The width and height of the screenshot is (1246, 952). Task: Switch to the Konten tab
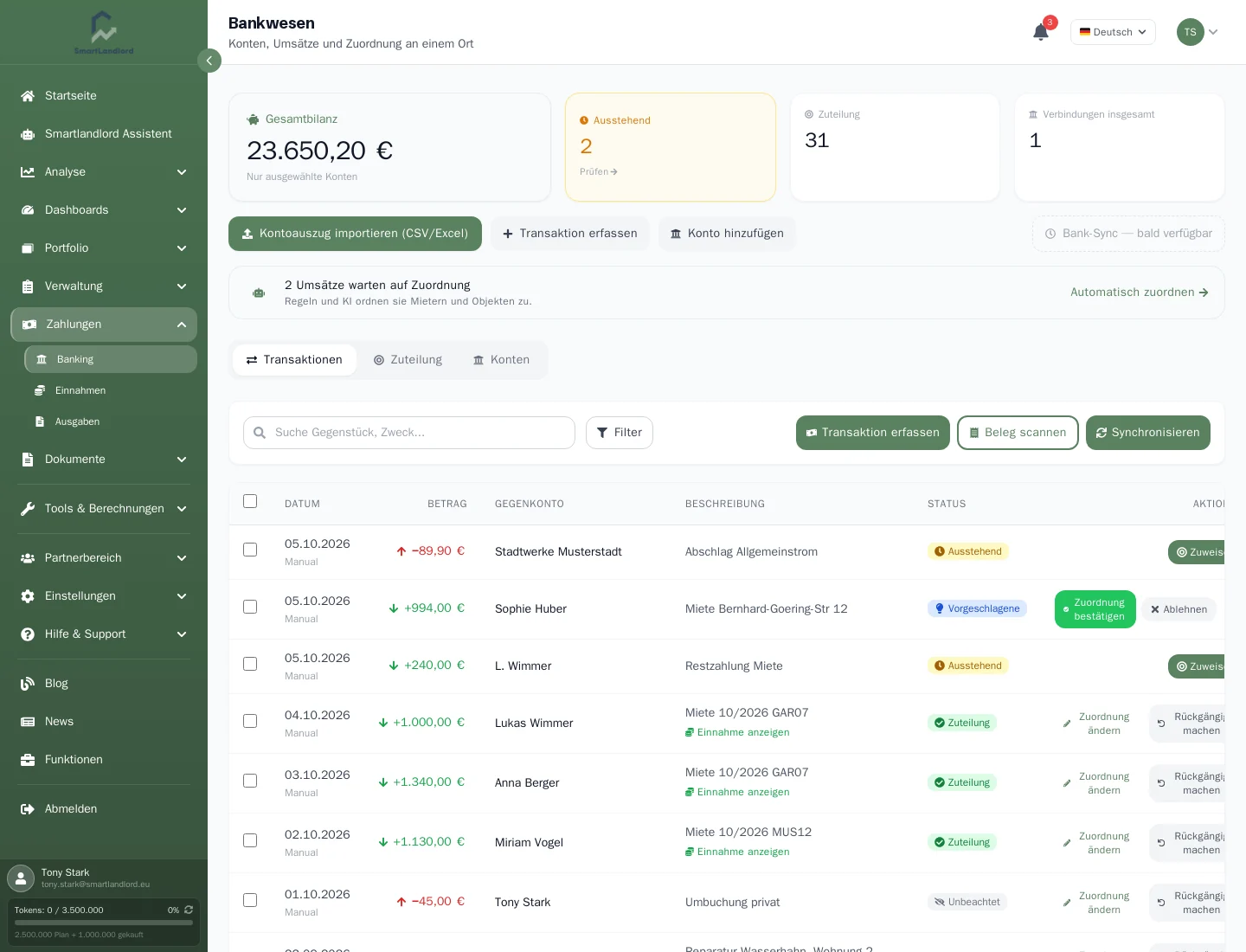[x=501, y=360]
